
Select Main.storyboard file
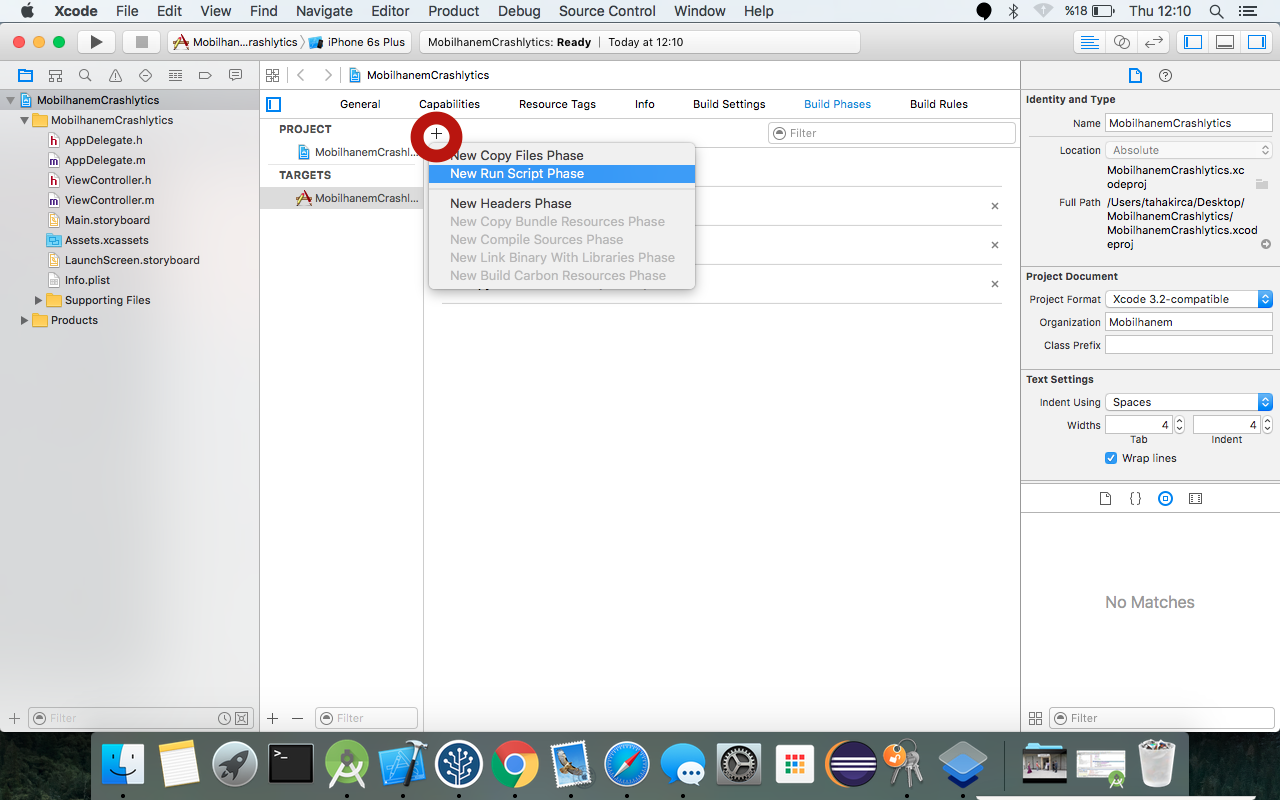[107, 220]
